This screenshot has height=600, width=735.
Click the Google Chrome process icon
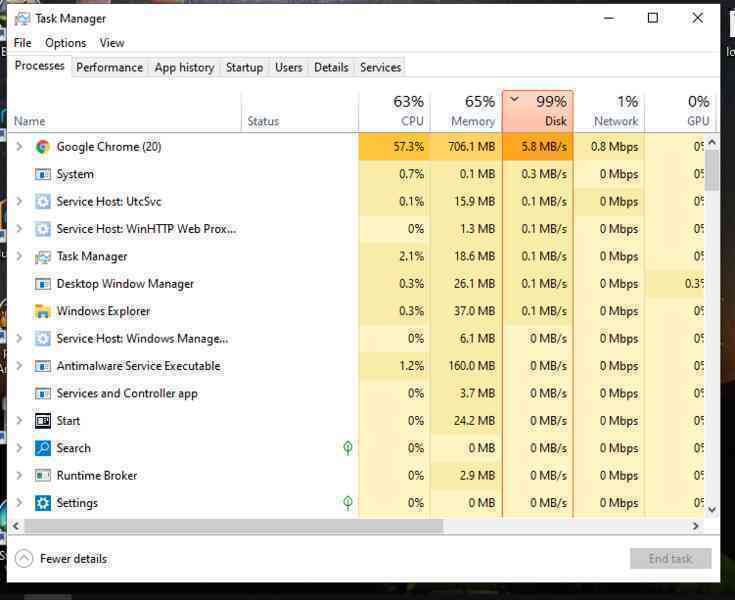pos(43,147)
